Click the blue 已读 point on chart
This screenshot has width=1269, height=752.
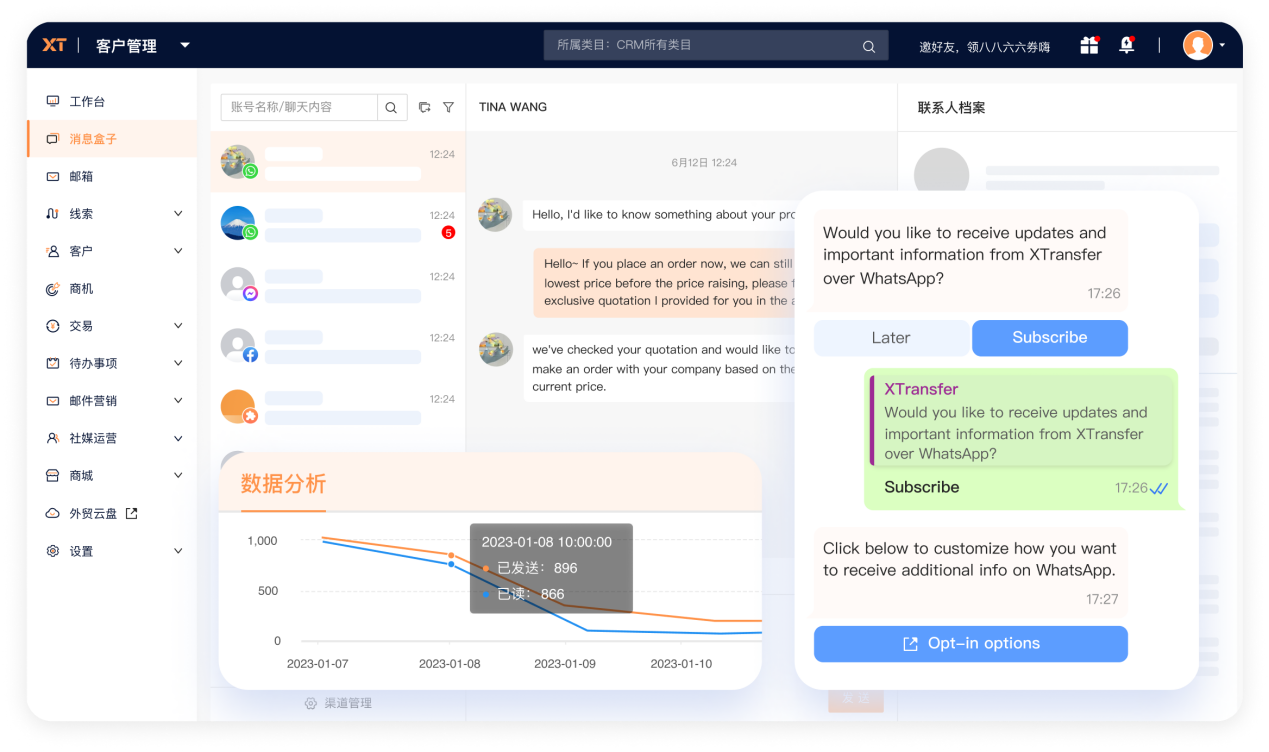click(451, 565)
